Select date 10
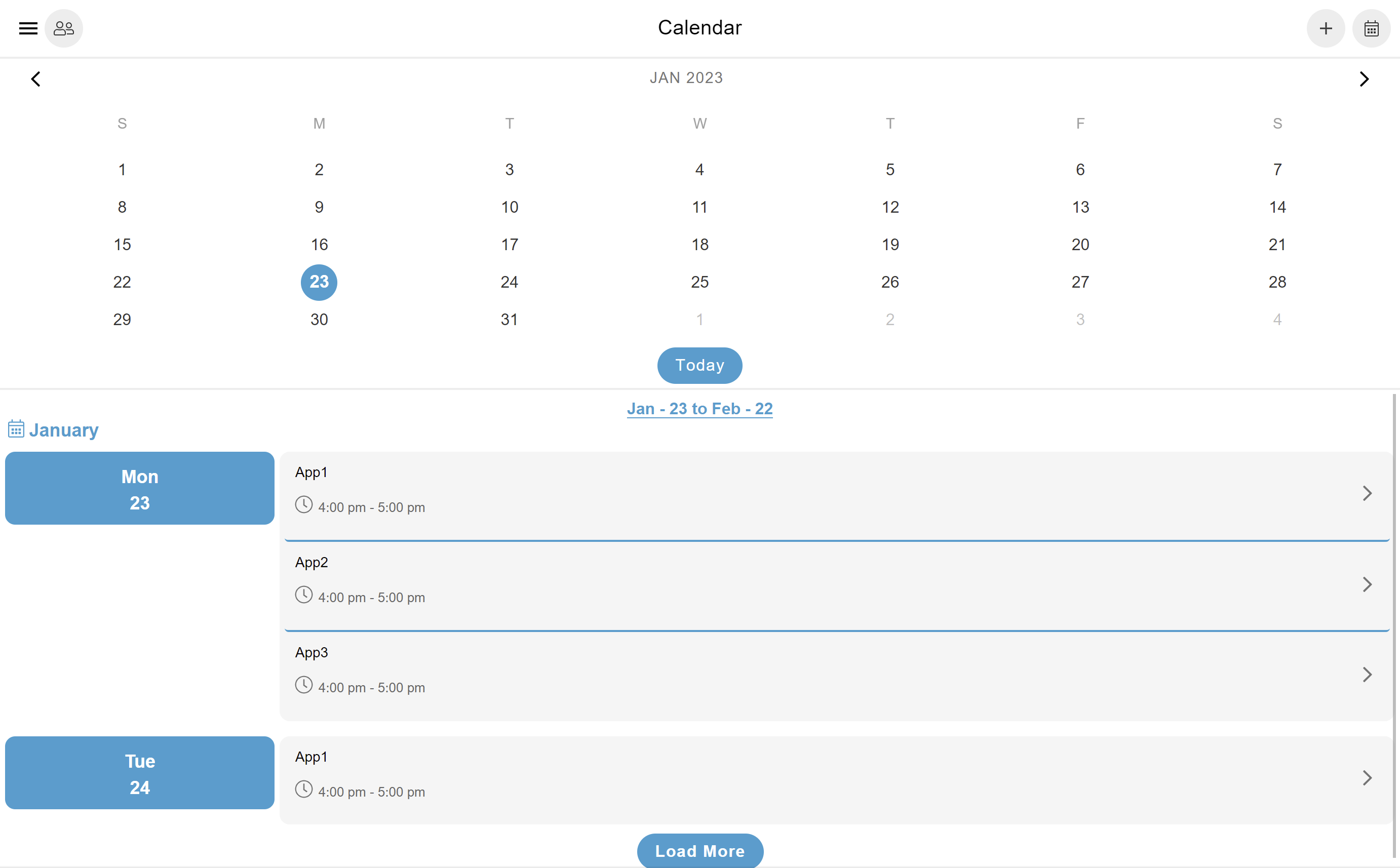This screenshot has width=1400, height=868. click(509, 207)
